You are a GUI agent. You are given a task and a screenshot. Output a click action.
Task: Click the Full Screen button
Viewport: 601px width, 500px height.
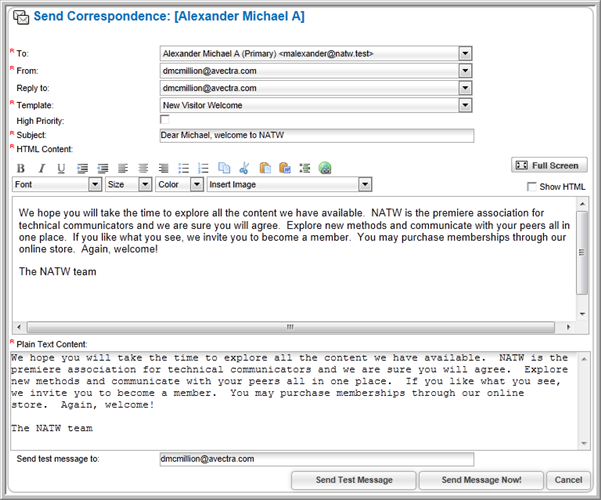(549, 165)
